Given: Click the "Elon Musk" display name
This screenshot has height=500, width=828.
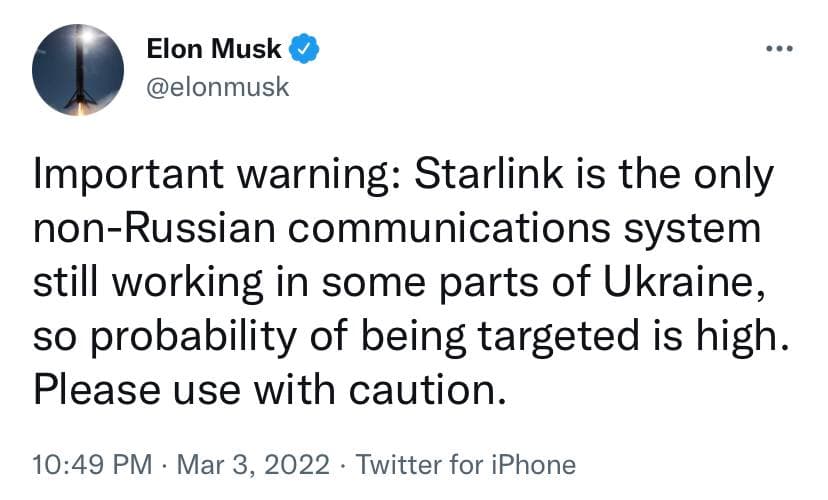Looking at the screenshot, I should pyautogui.click(x=214, y=49).
